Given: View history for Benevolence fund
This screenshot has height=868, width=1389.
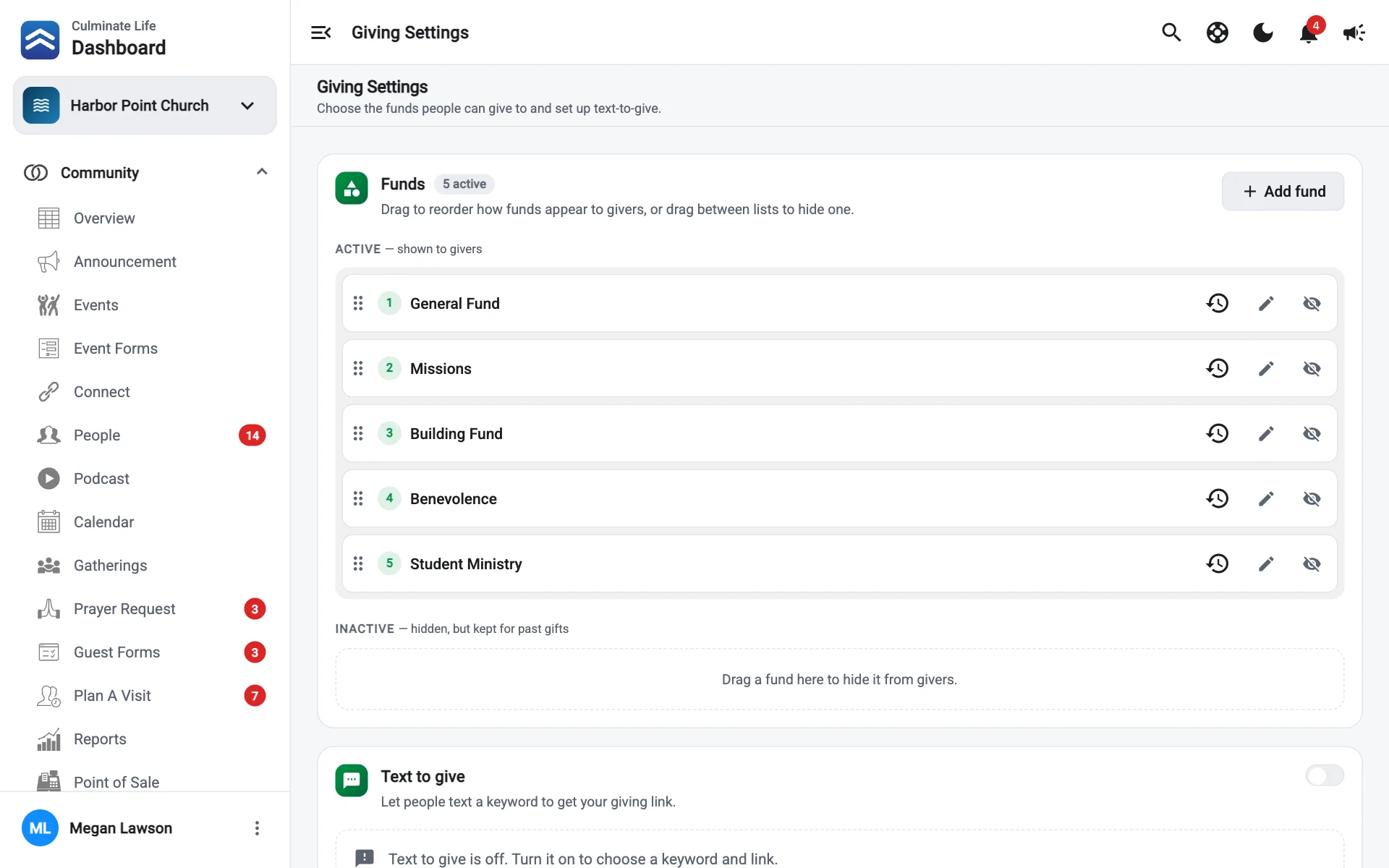Looking at the screenshot, I should coord(1218,498).
